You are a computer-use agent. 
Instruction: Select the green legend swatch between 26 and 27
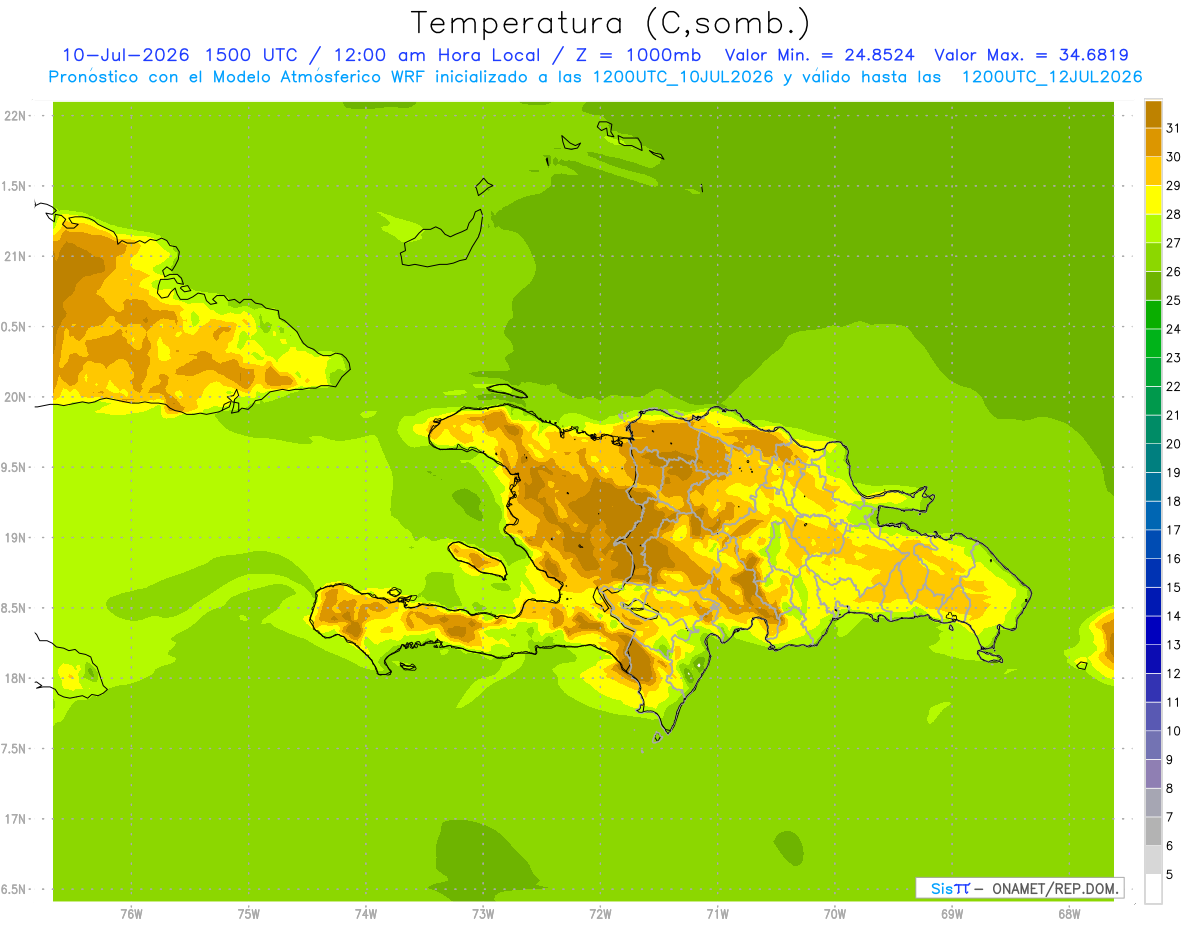[x=1153, y=257]
